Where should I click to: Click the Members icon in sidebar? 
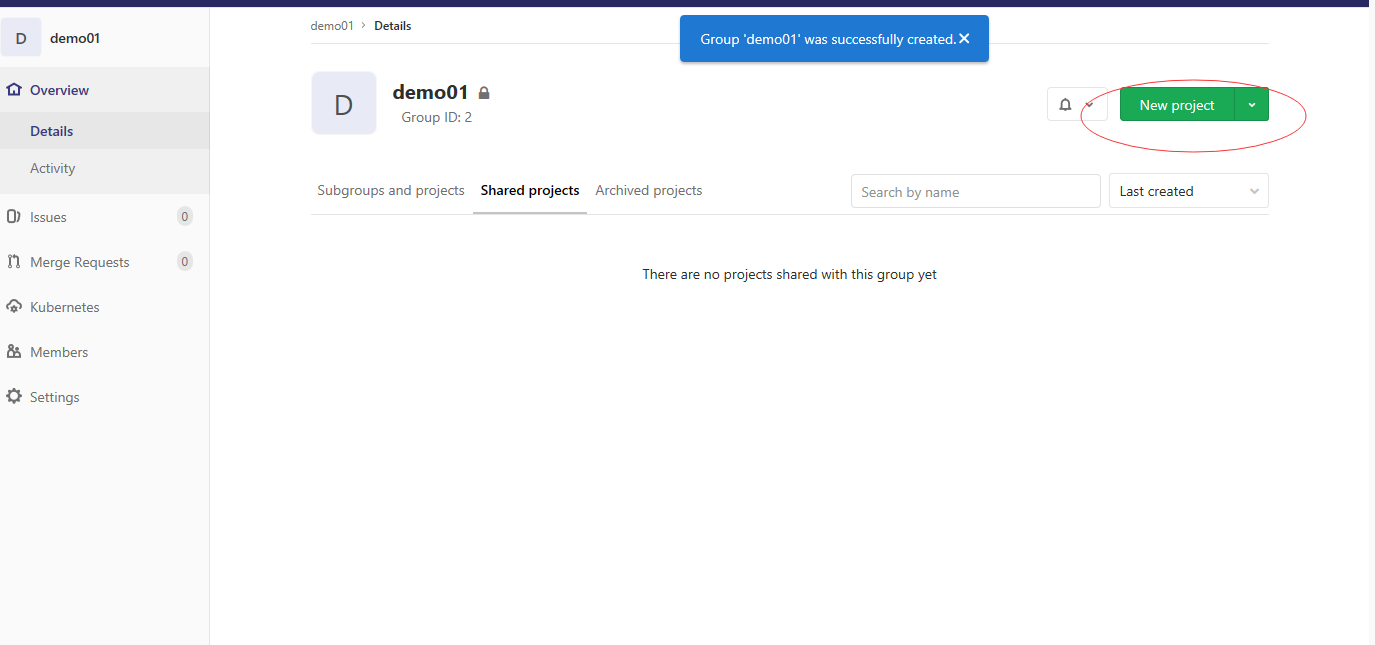[14, 352]
